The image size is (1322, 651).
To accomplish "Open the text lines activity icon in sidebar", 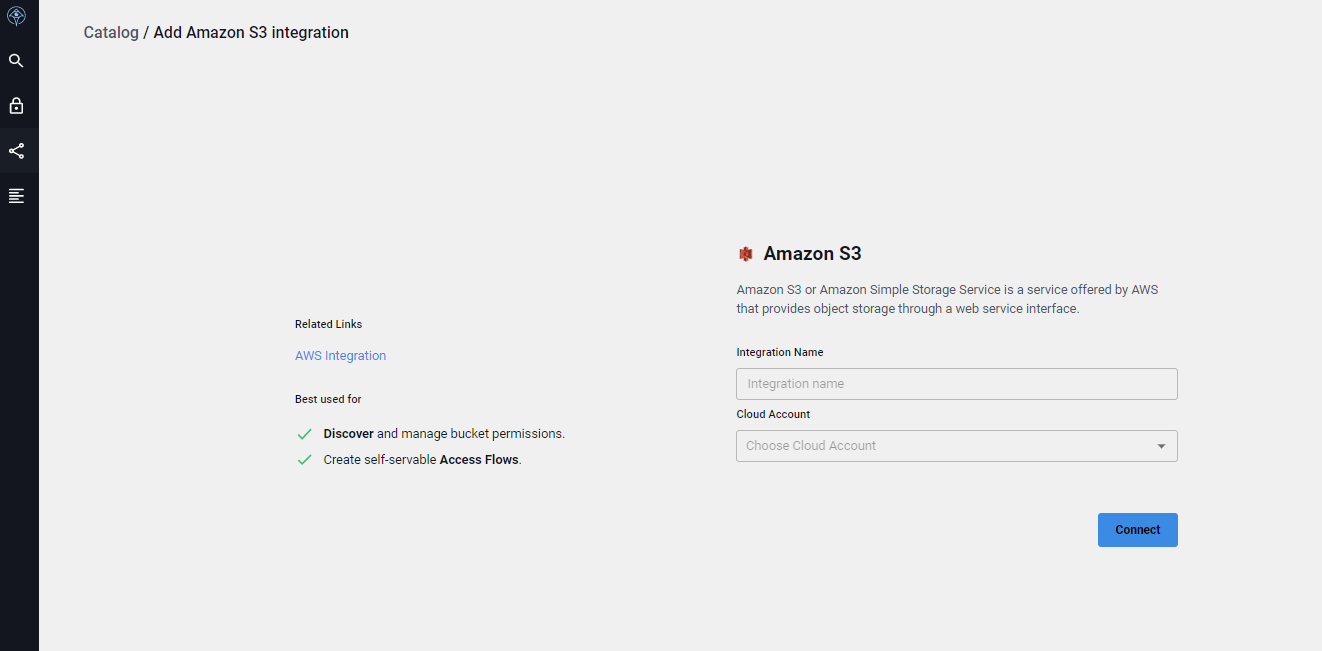I will click(x=16, y=196).
